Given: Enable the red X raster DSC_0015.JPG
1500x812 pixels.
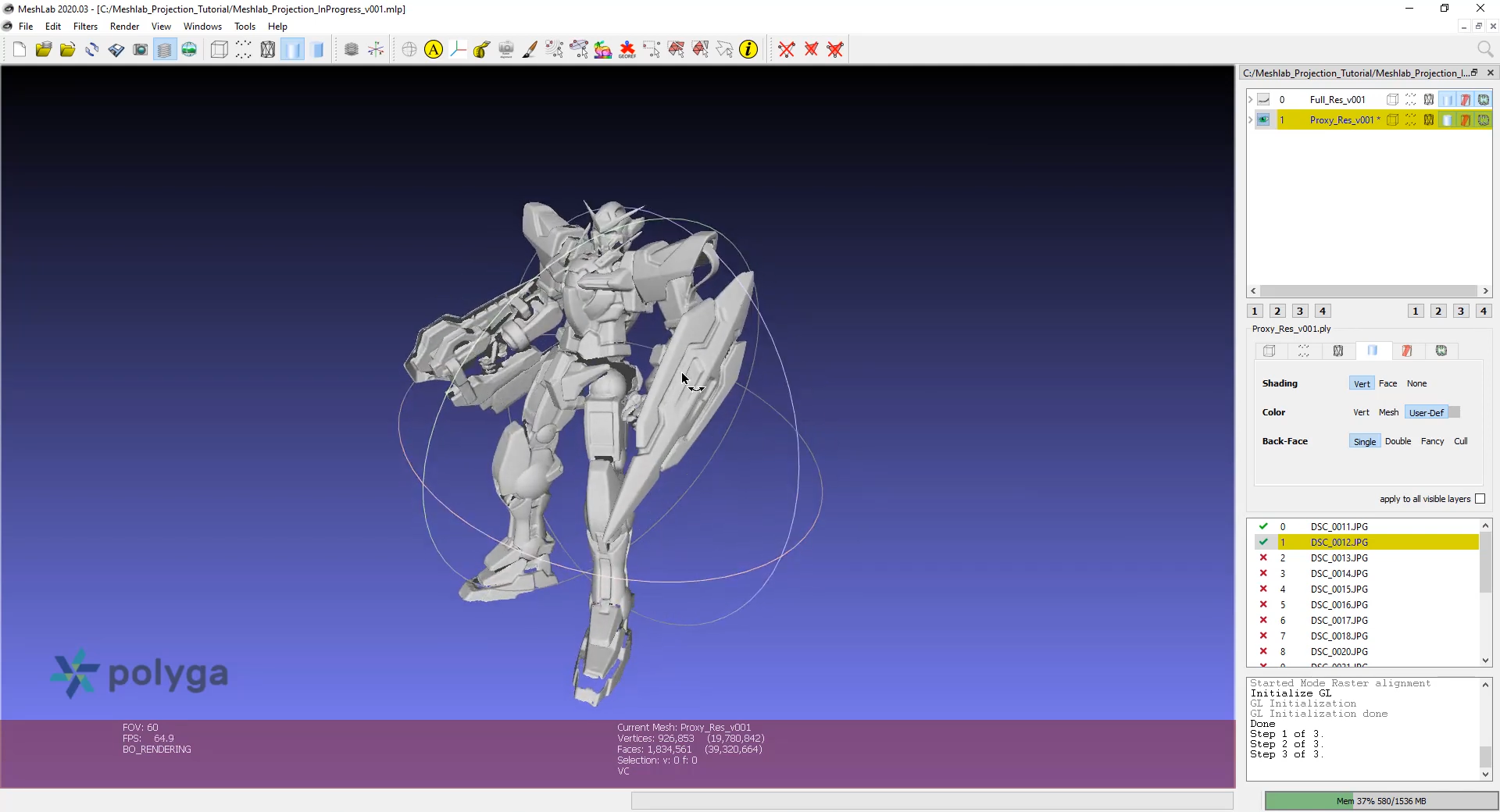Looking at the screenshot, I should [x=1263, y=589].
